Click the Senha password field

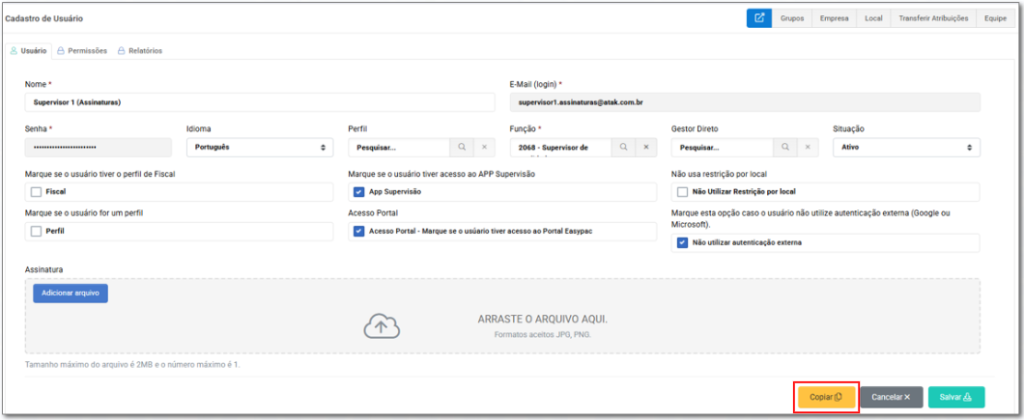pyautogui.click(x=98, y=148)
